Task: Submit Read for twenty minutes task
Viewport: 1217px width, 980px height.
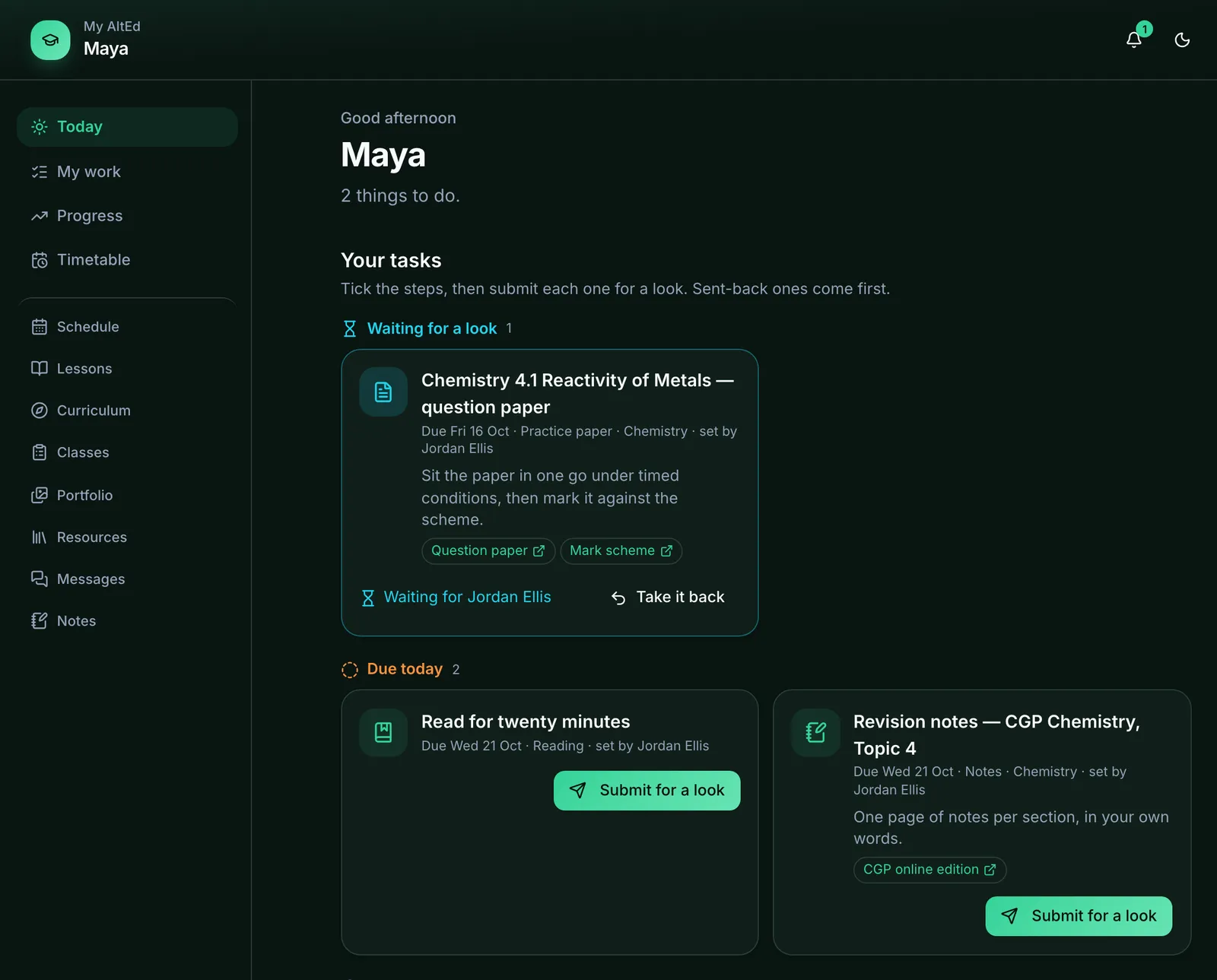Action: point(647,791)
